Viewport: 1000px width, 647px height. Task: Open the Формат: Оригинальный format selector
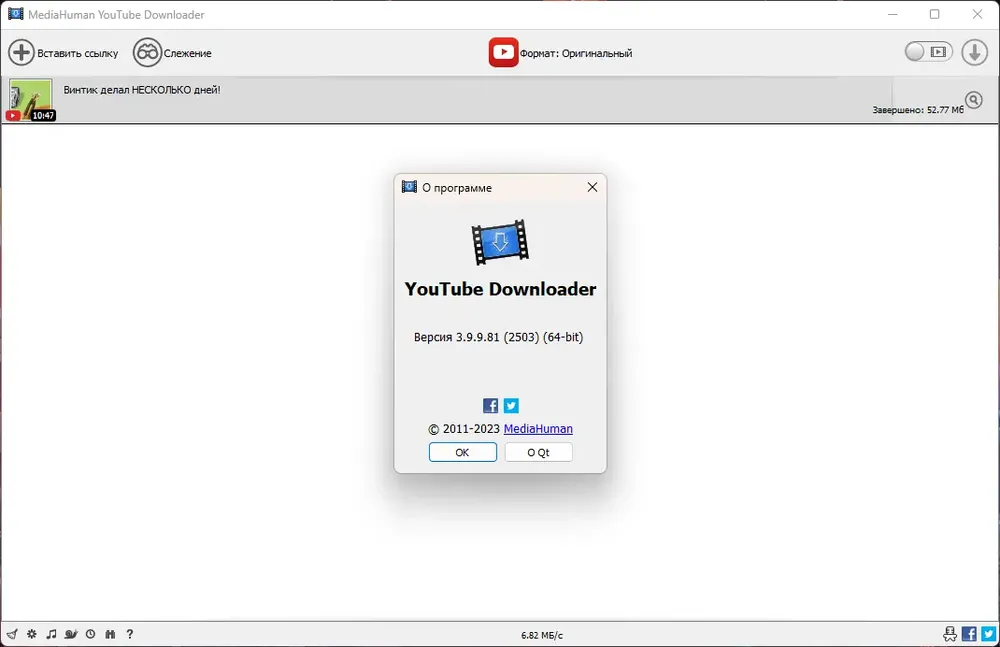(x=561, y=52)
